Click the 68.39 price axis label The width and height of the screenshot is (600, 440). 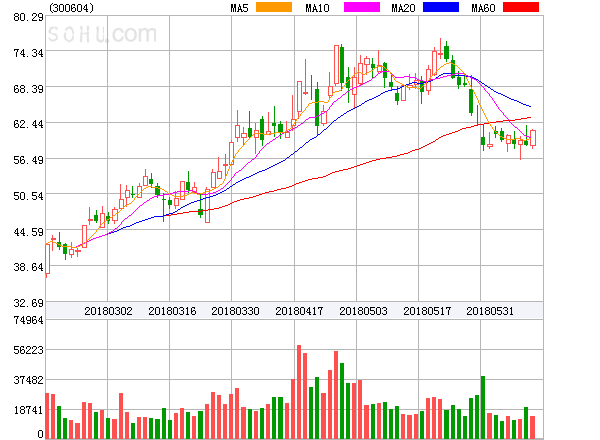point(28,89)
